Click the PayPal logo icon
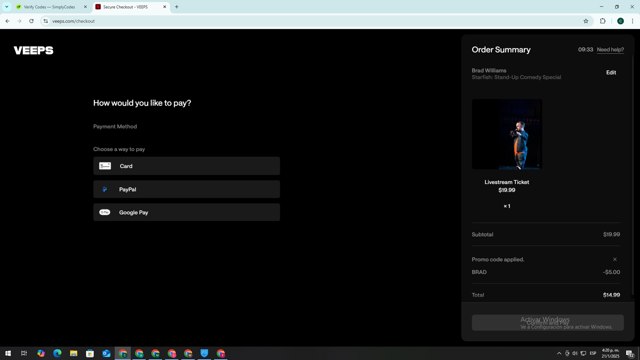This screenshot has width=640, height=360. click(x=104, y=189)
